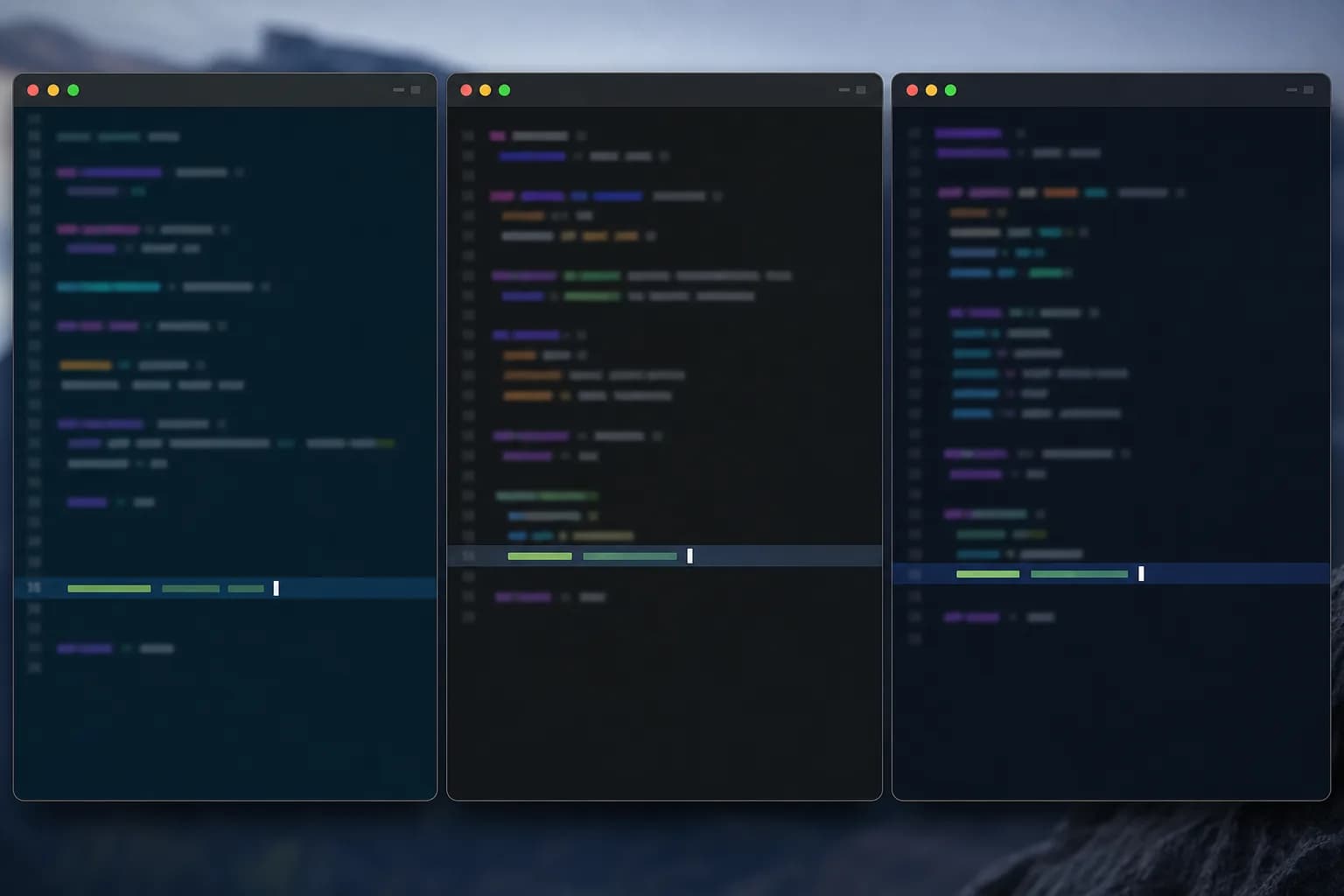Click the yellow minimize dot in middle window
Screen dimensions: 1344x896
pyautogui.click(x=486, y=90)
